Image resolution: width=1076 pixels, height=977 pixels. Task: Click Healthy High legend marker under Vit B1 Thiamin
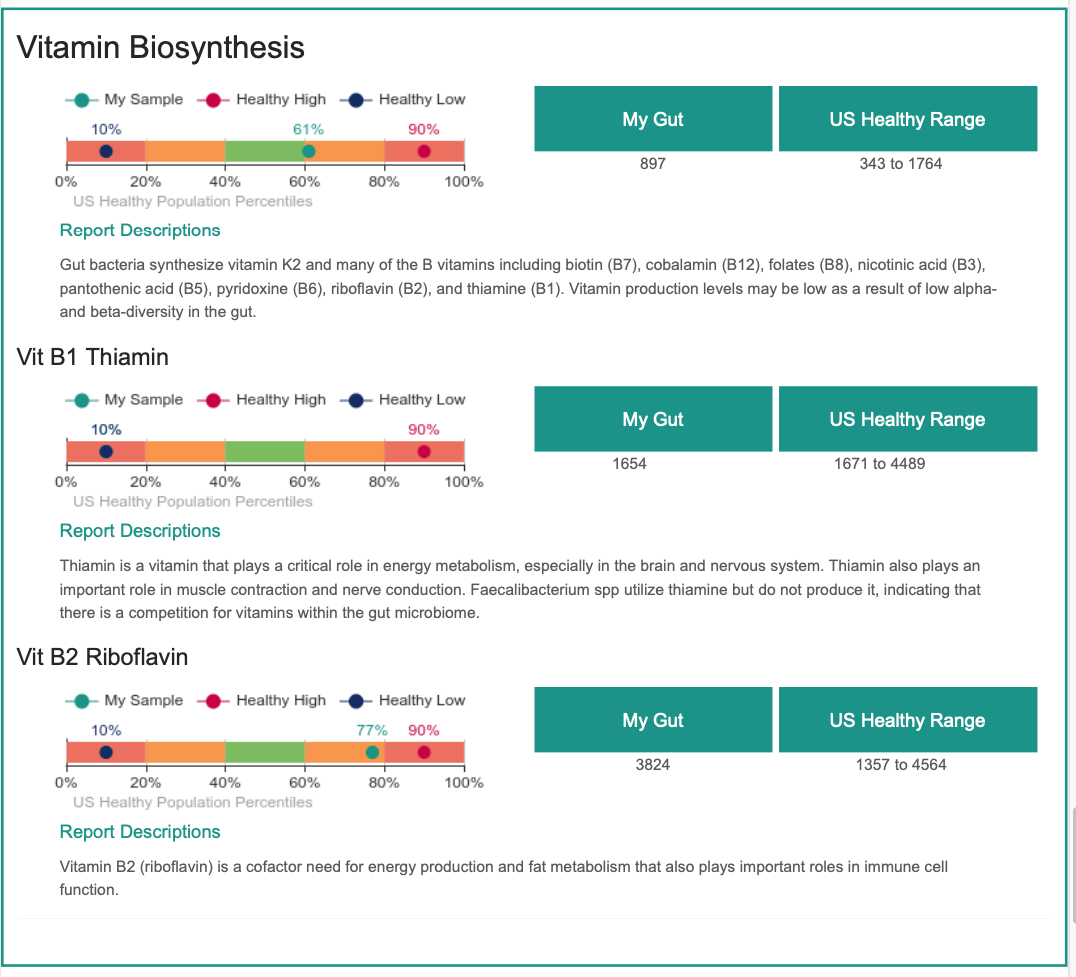[213, 401]
